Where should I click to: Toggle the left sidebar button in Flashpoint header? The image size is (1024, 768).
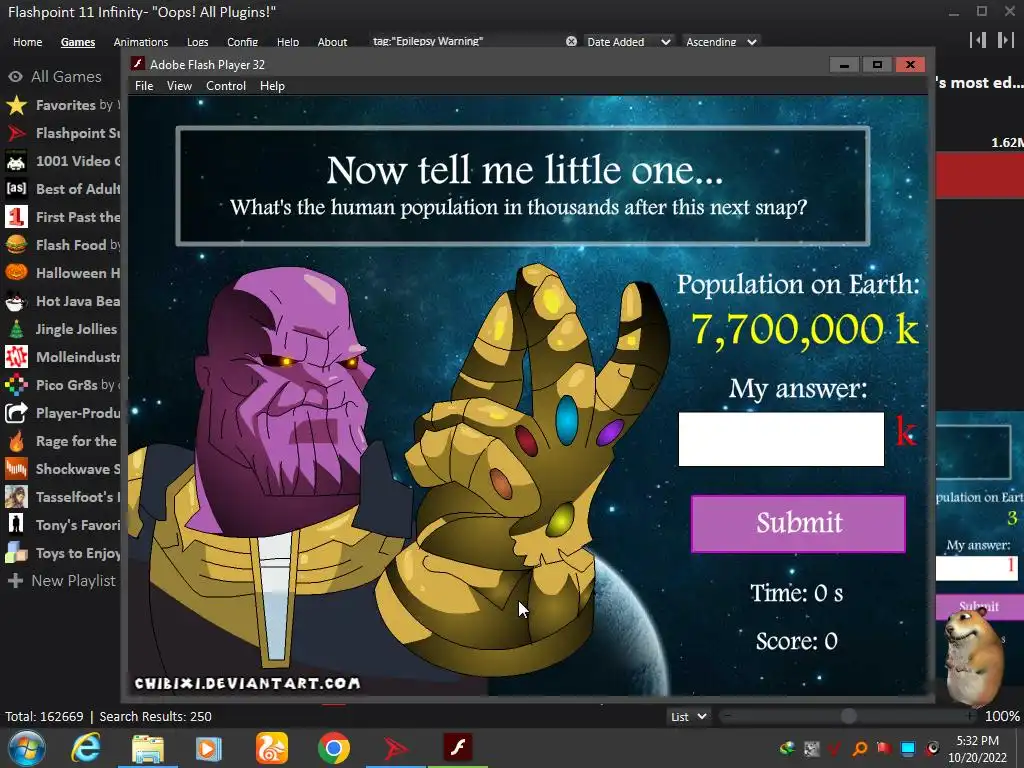pos(978,40)
